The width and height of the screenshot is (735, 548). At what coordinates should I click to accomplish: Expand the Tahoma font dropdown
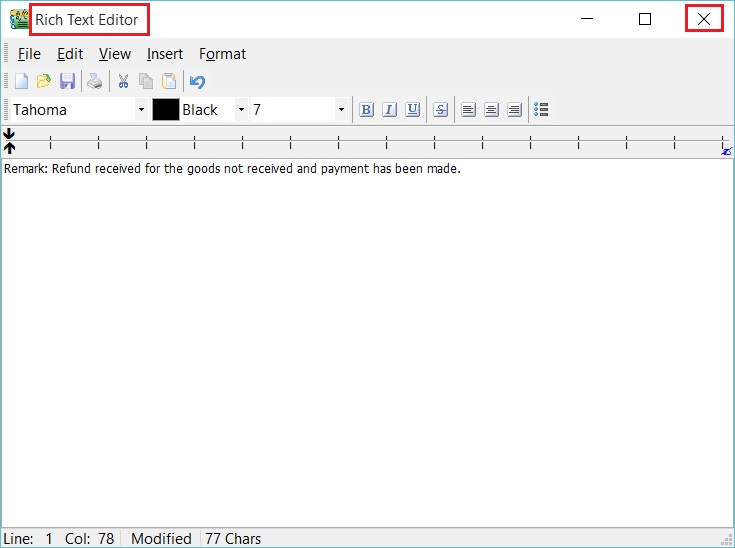click(x=141, y=110)
